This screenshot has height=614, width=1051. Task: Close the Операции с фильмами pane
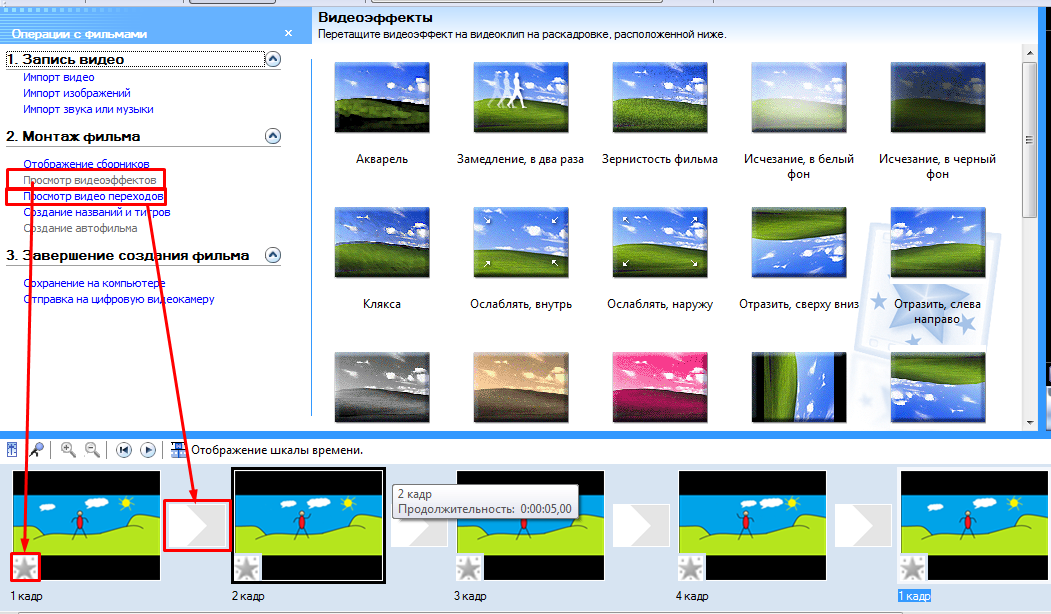click(288, 33)
